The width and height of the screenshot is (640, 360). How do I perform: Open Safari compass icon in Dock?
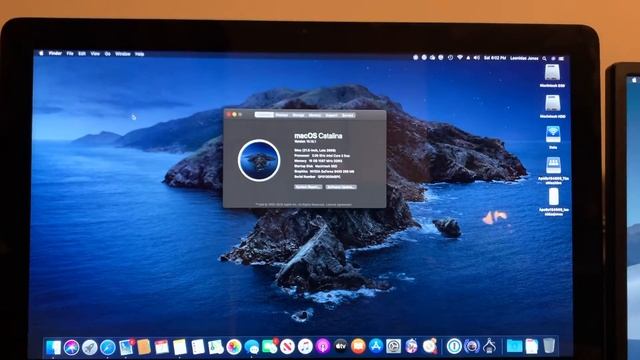pyautogui.click(x=108, y=347)
